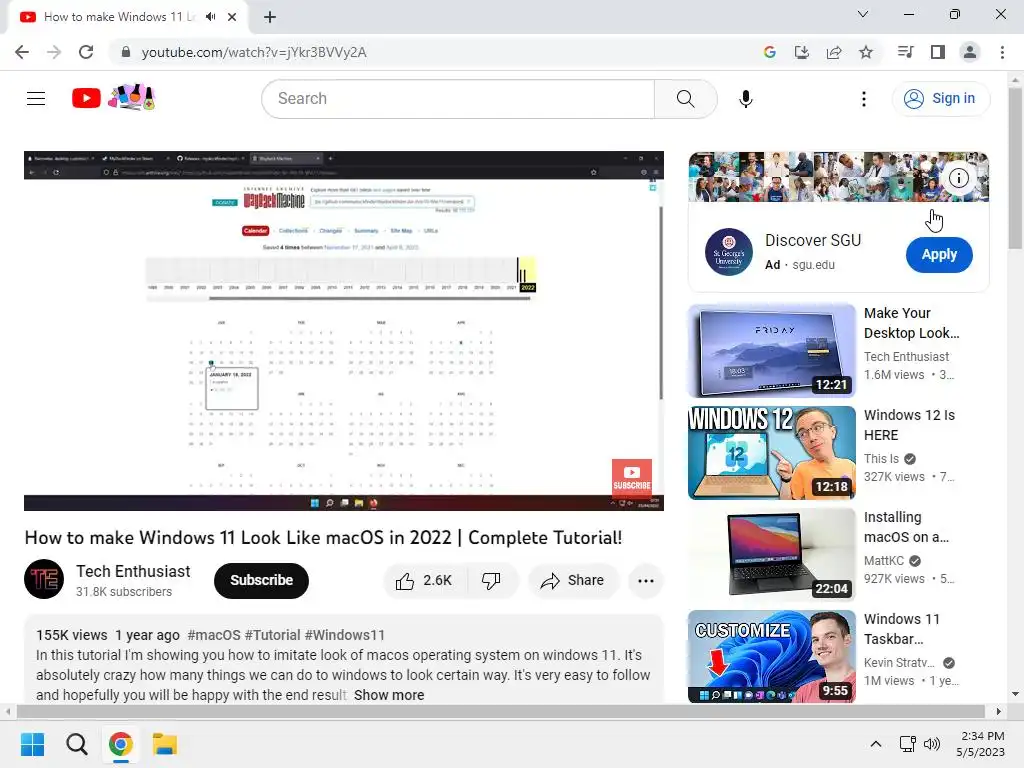The image size is (1024, 768).
Task: Click MattKC channel name
Action: point(884,561)
